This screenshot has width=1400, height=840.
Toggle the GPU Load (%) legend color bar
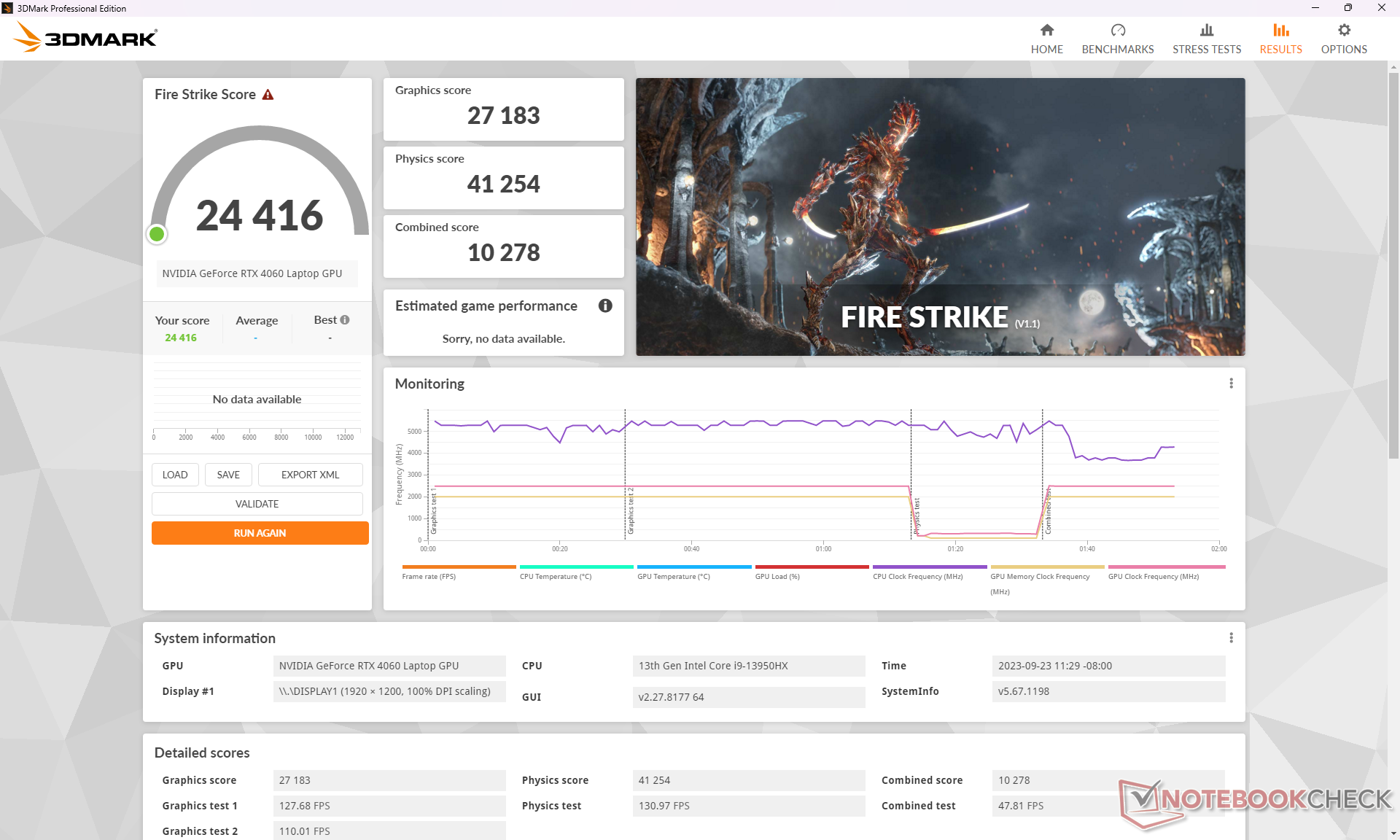pos(812,567)
